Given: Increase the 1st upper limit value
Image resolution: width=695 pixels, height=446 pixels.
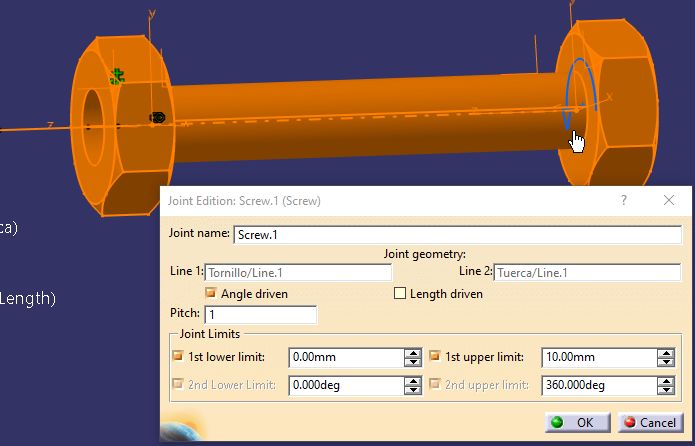Looking at the screenshot, I should (666, 353).
